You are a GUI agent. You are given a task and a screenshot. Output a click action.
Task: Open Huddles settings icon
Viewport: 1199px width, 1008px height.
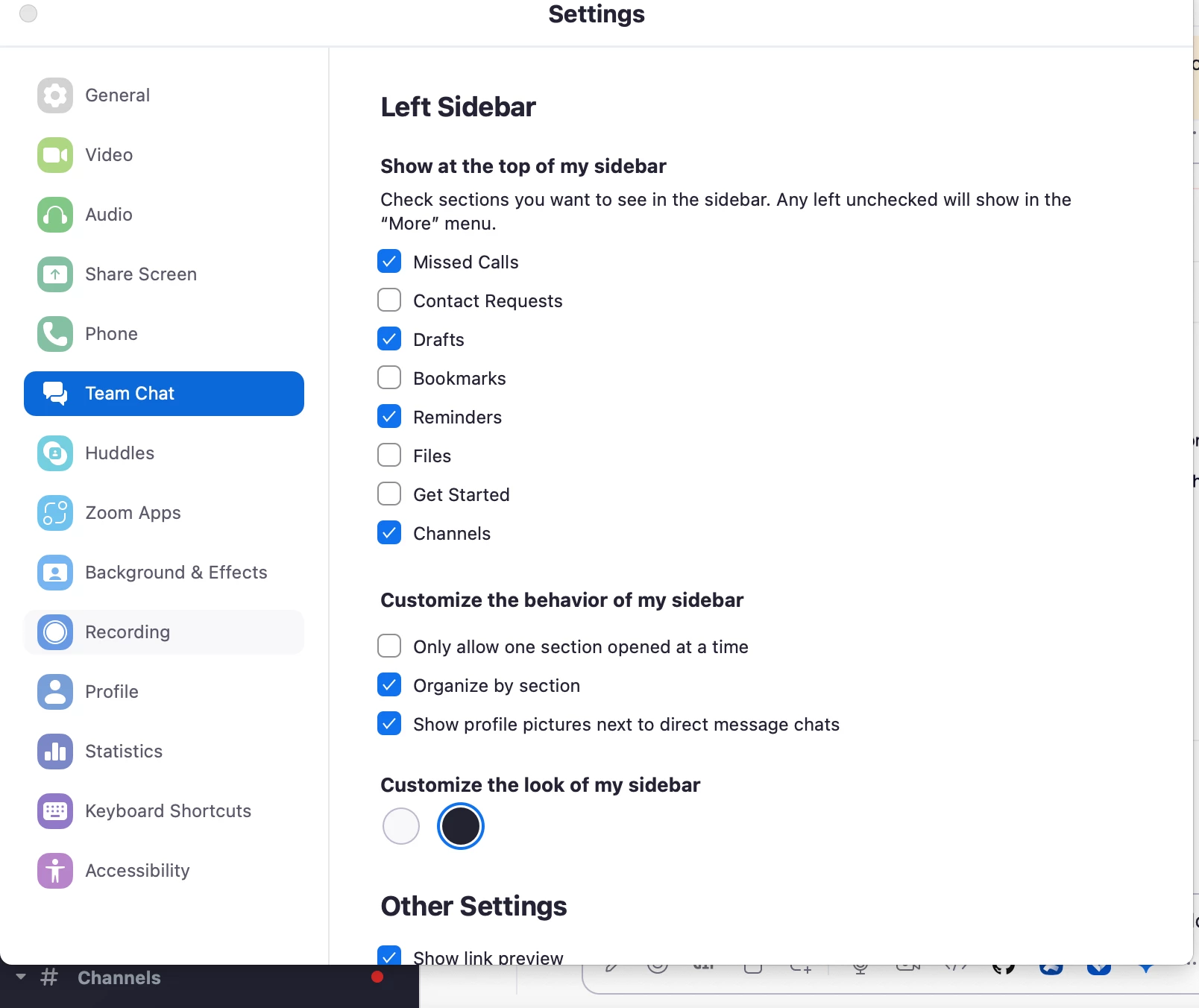click(x=55, y=453)
